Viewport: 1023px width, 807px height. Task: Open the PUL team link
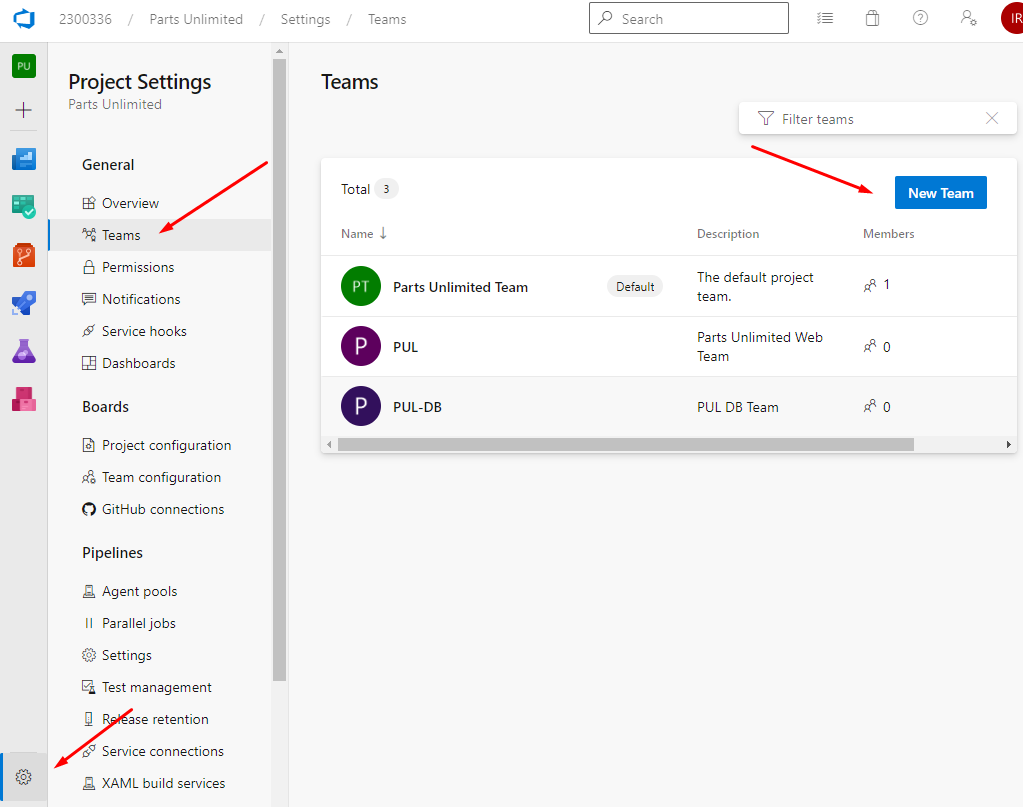pyautogui.click(x=405, y=347)
